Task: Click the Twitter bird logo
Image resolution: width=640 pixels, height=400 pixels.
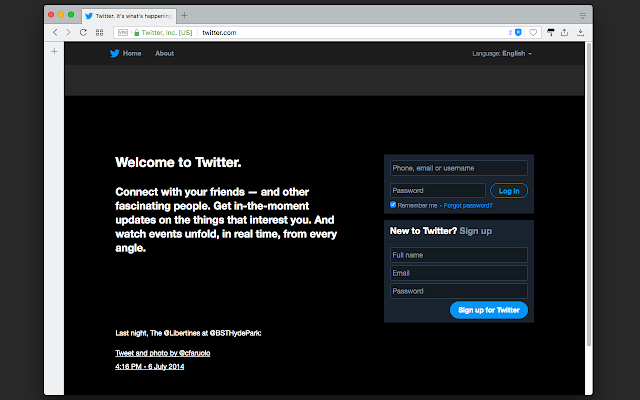Action: point(115,53)
